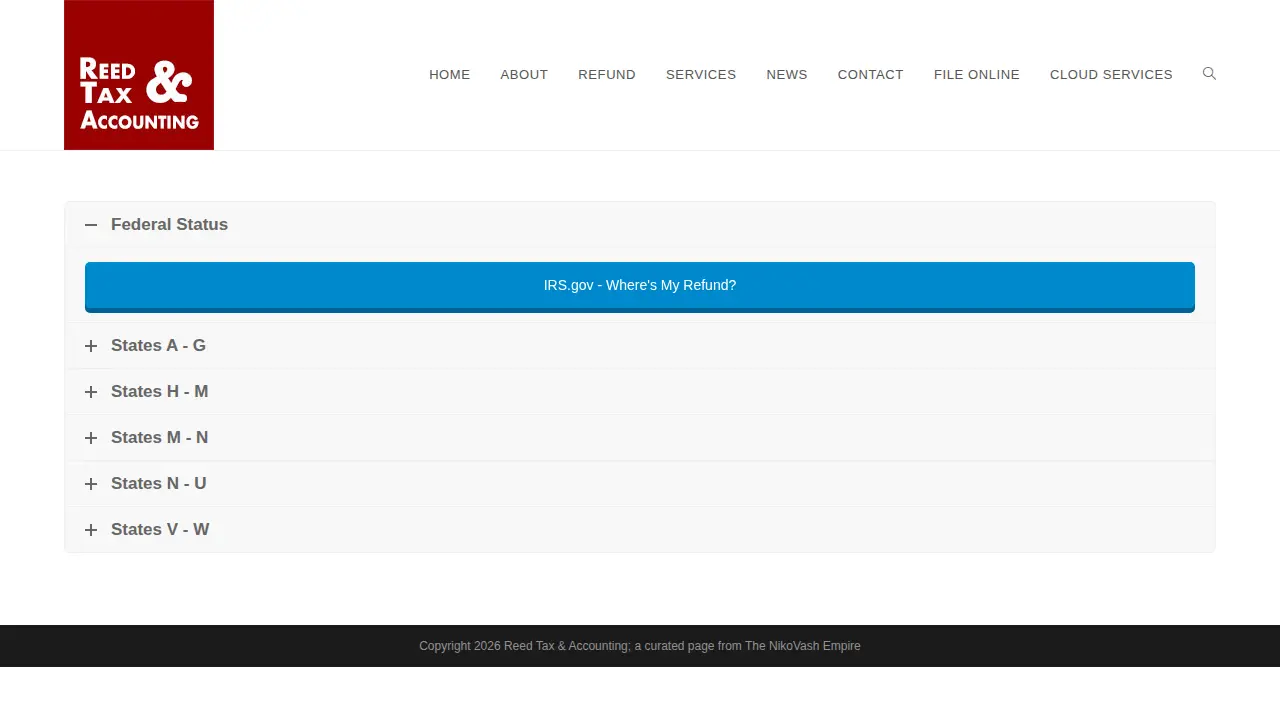Open the ABOUT menu item
Image resolution: width=1280 pixels, height=720 pixels.
point(524,75)
